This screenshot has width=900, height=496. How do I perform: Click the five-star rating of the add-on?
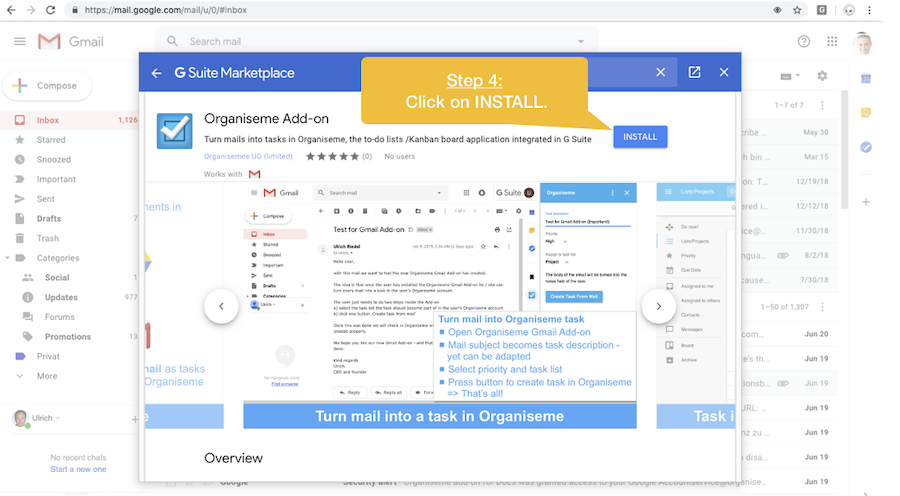tap(331, 156)
